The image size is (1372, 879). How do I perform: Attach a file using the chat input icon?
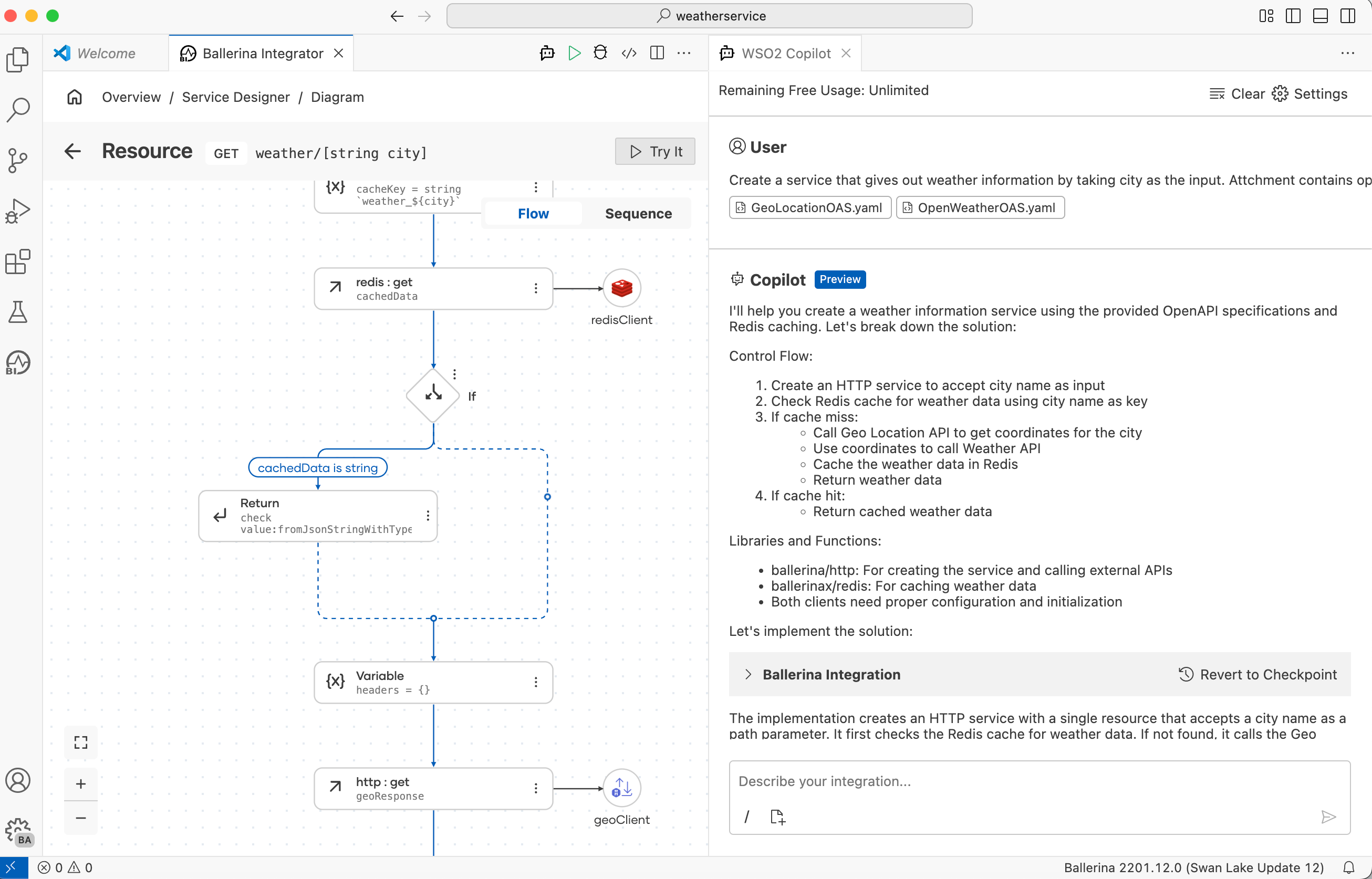777,817
